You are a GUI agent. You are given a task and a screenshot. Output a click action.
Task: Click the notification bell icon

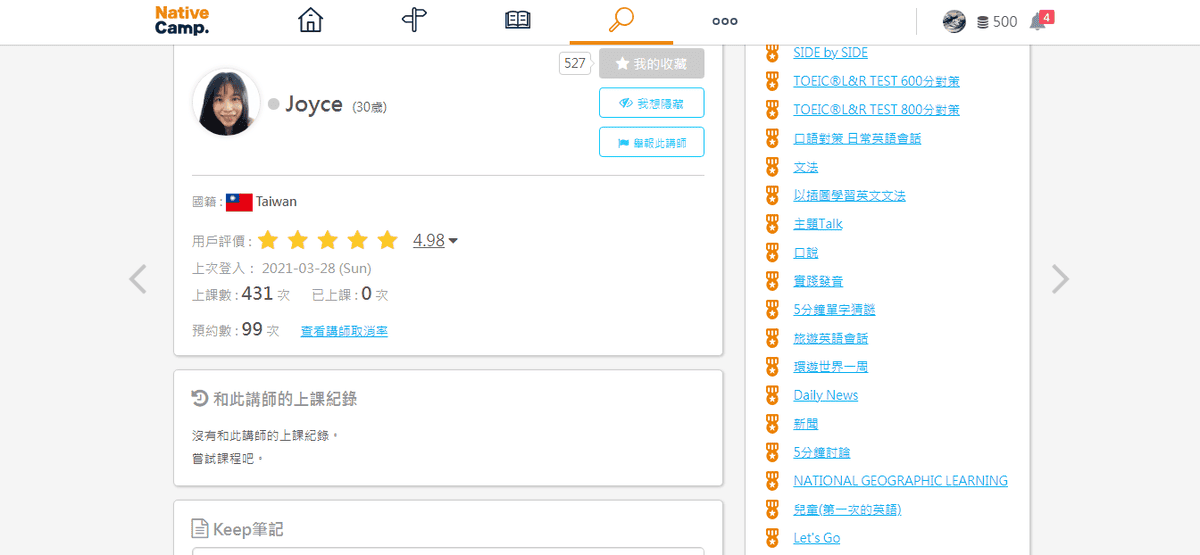tap(1038, 22)
